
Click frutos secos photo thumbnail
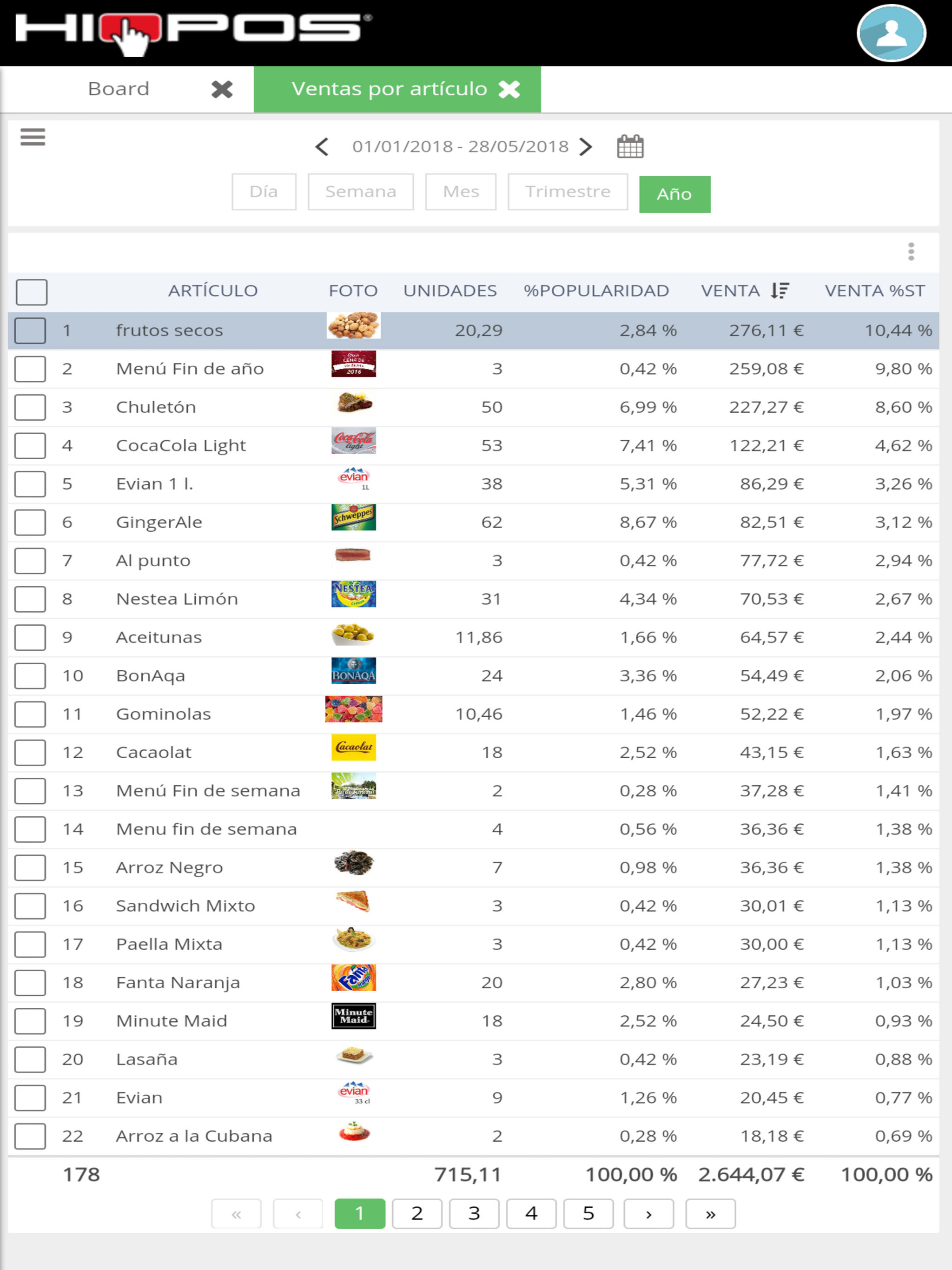pyautogui.click(x=353, y=325)
